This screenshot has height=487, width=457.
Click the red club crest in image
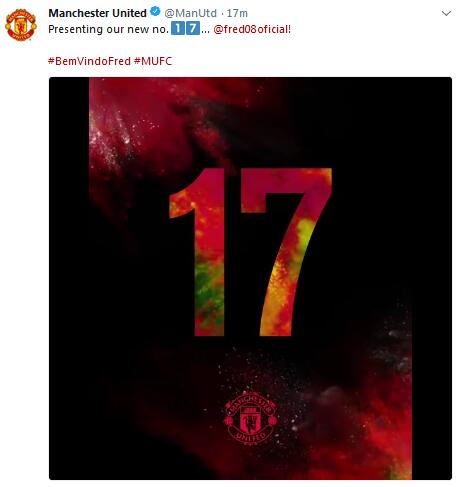[250, 418]
